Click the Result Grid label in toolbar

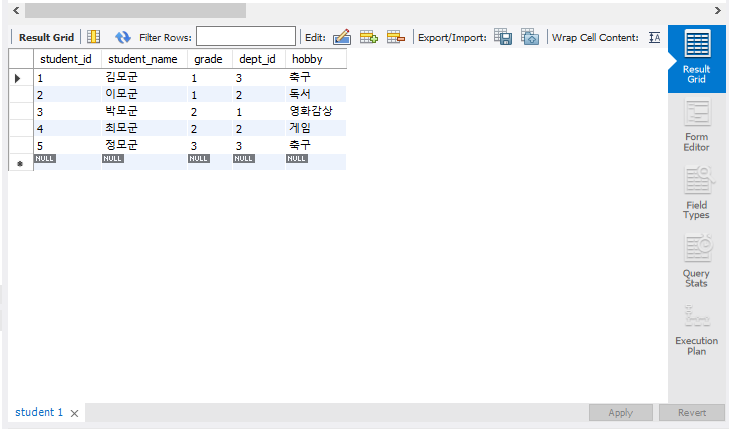pyautogui.click(x=46, y=38)
